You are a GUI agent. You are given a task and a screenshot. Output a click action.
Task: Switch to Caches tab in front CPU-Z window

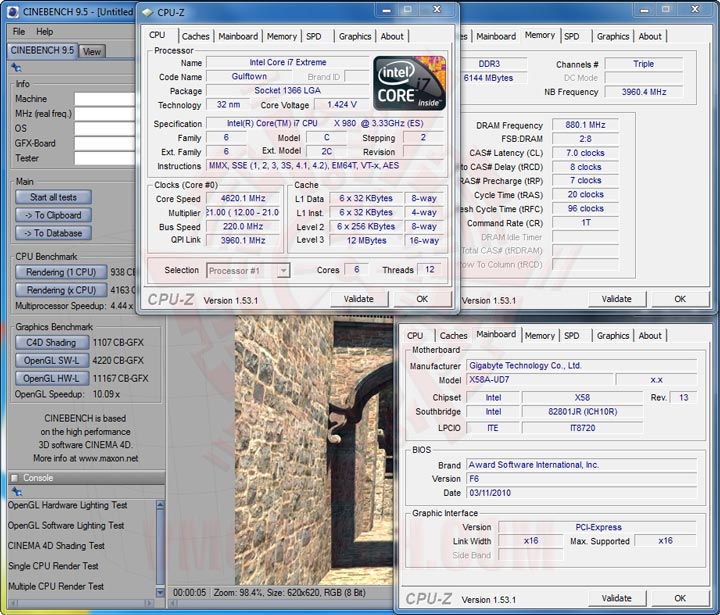click(x=196, y=36)
